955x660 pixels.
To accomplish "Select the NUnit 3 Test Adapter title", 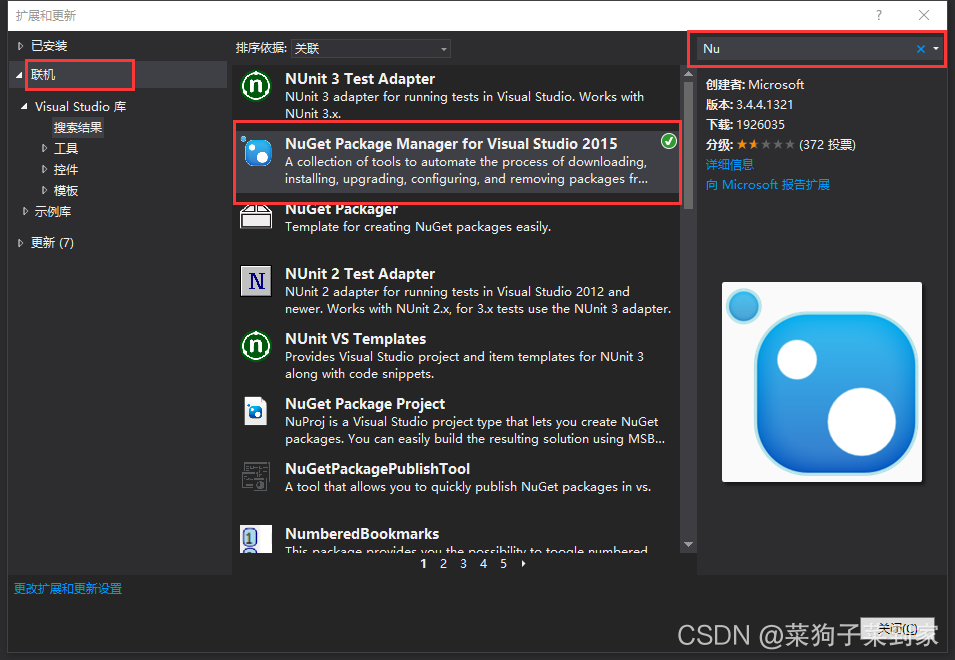I will (360, 79).
